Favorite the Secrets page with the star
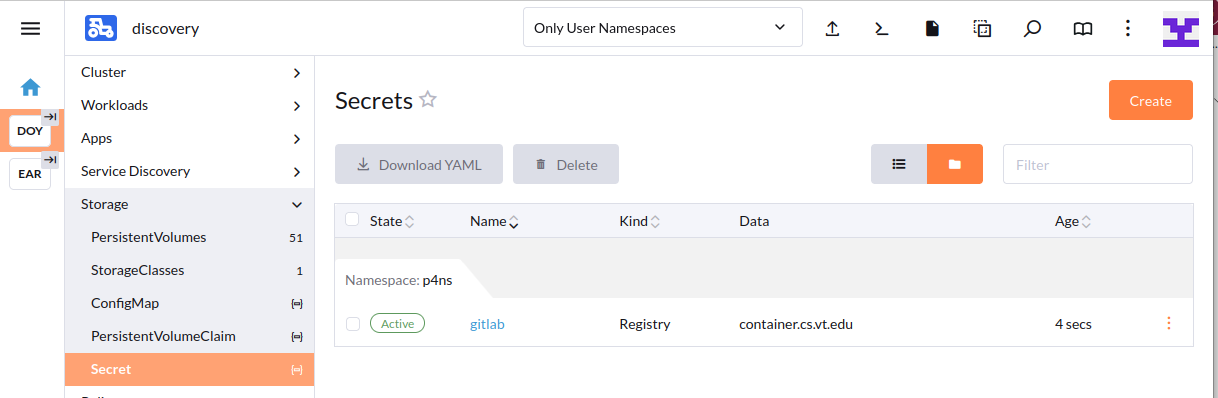This screenshot has width=1218, height=398. [428, 99]
